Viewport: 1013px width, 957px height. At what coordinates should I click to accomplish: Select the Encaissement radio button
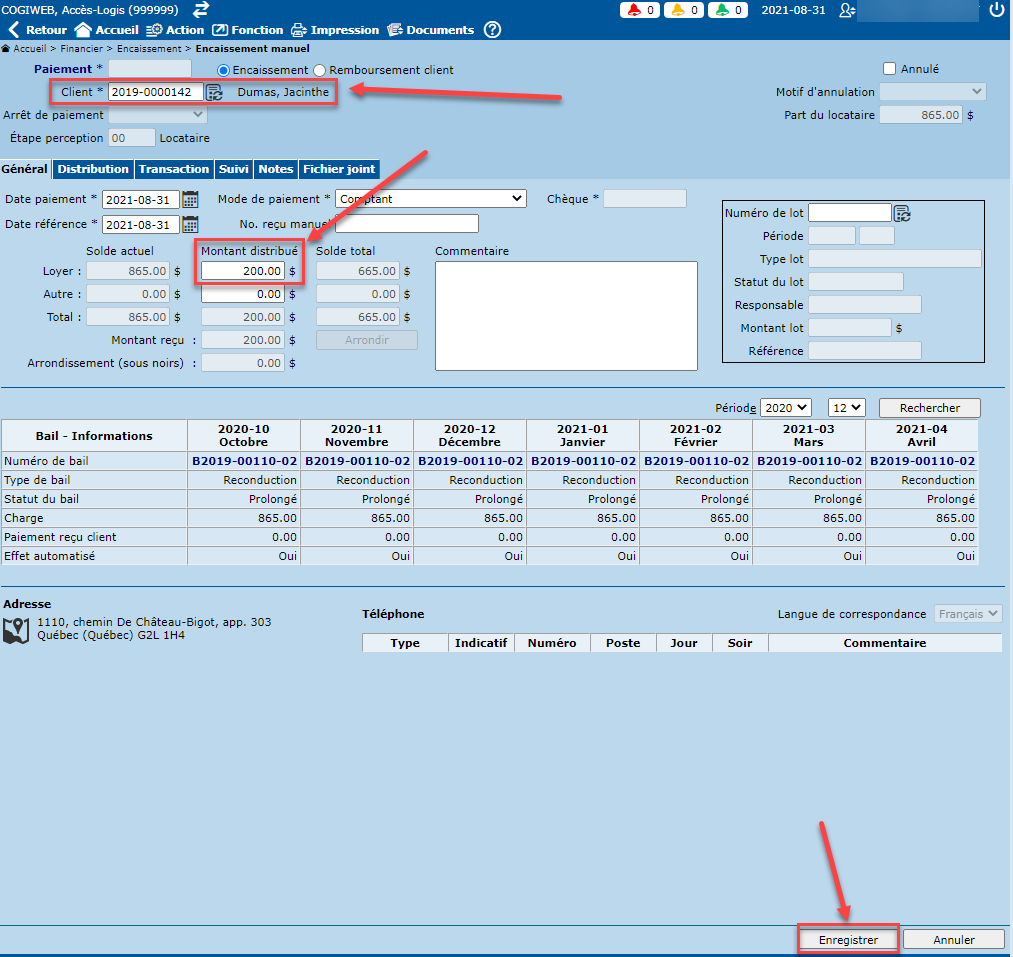tap(224, 70)
